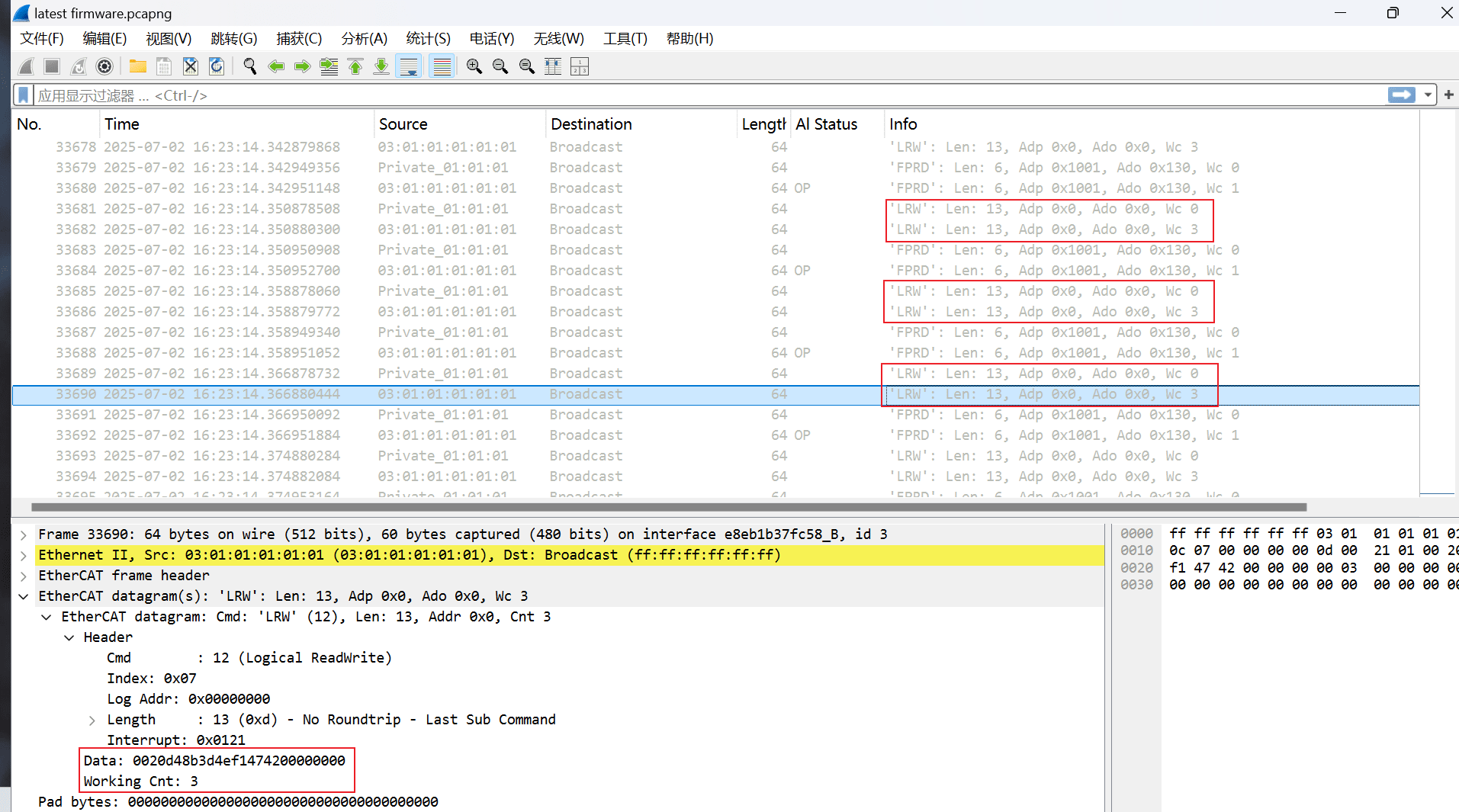
Task: Click the packet list horizontal scrollbar
Action: click(669, 507)
